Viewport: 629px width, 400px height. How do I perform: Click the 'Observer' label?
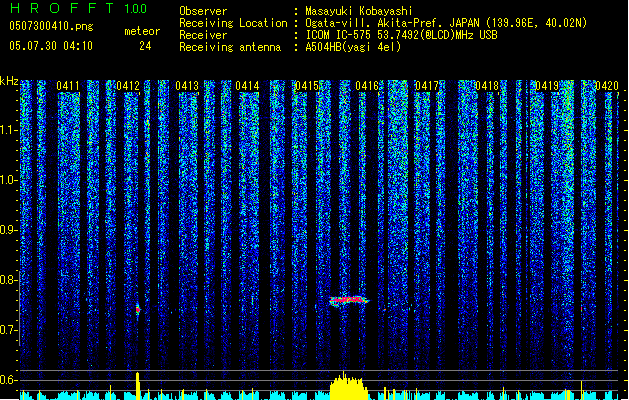tap(203, 11)
